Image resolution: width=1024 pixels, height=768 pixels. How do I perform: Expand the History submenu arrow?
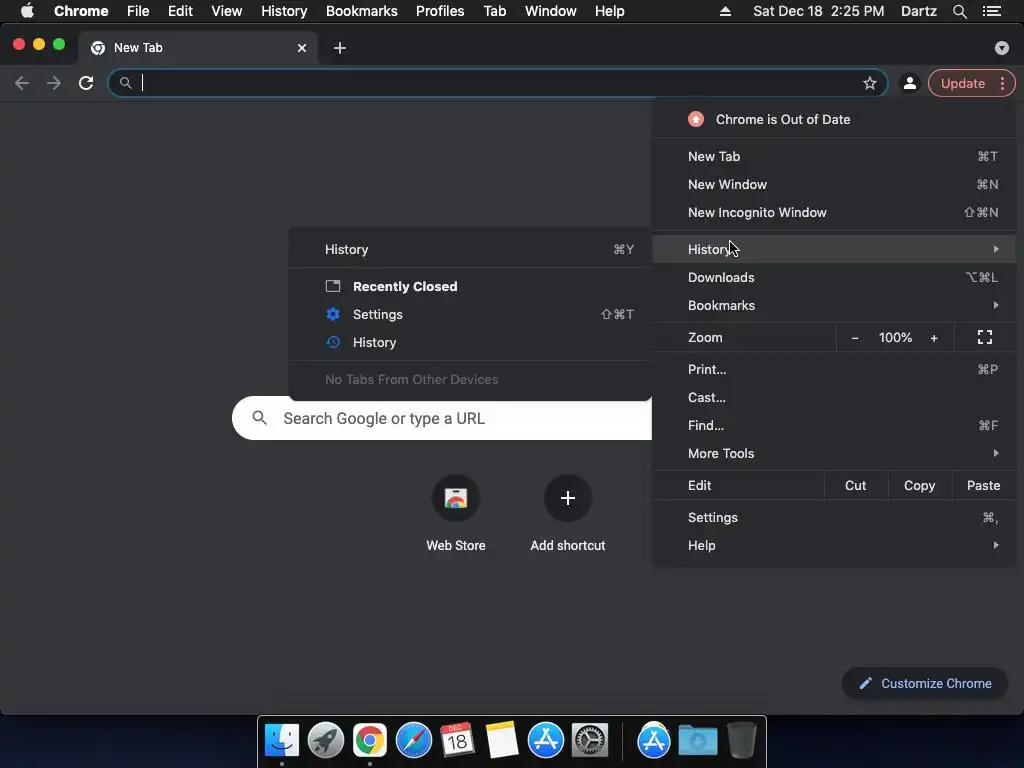995,249
